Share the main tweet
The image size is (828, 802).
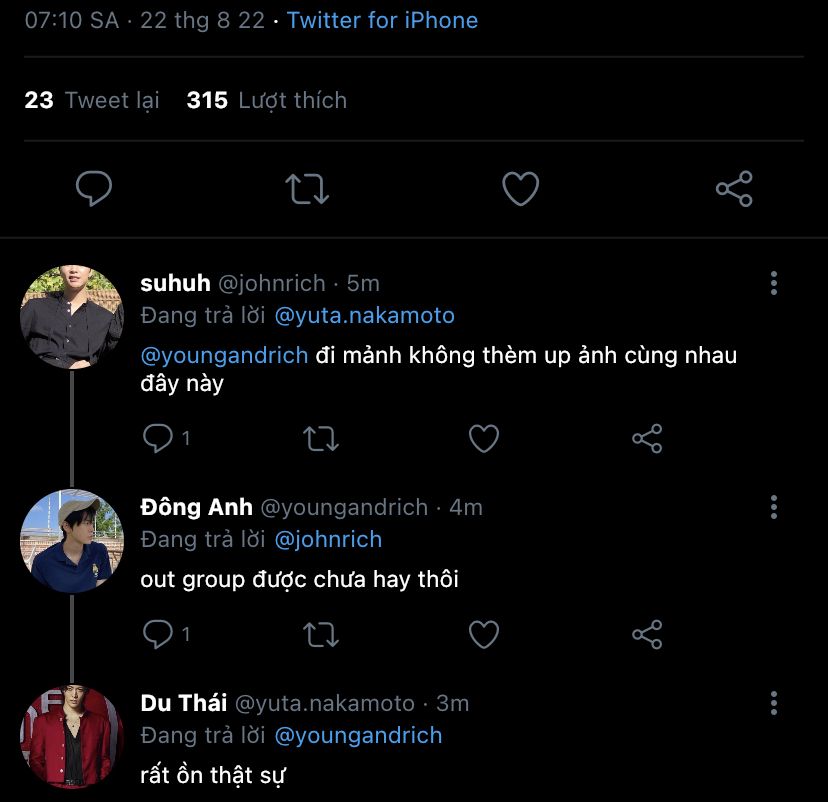pos(734,188)
